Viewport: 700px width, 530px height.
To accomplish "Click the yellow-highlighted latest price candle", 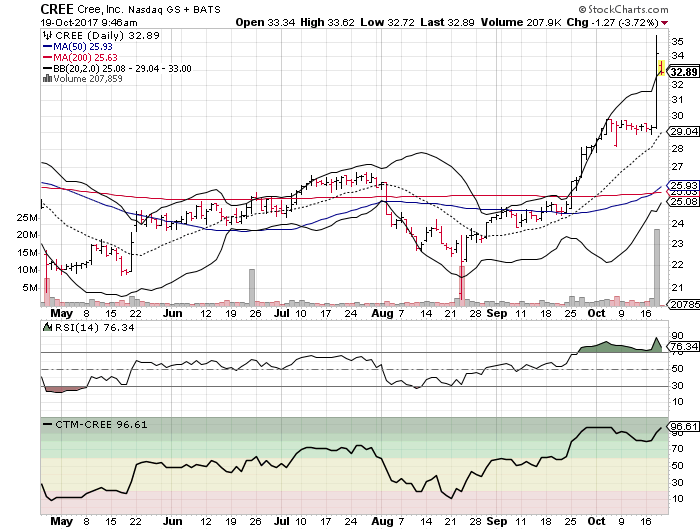I will (661, 68).
